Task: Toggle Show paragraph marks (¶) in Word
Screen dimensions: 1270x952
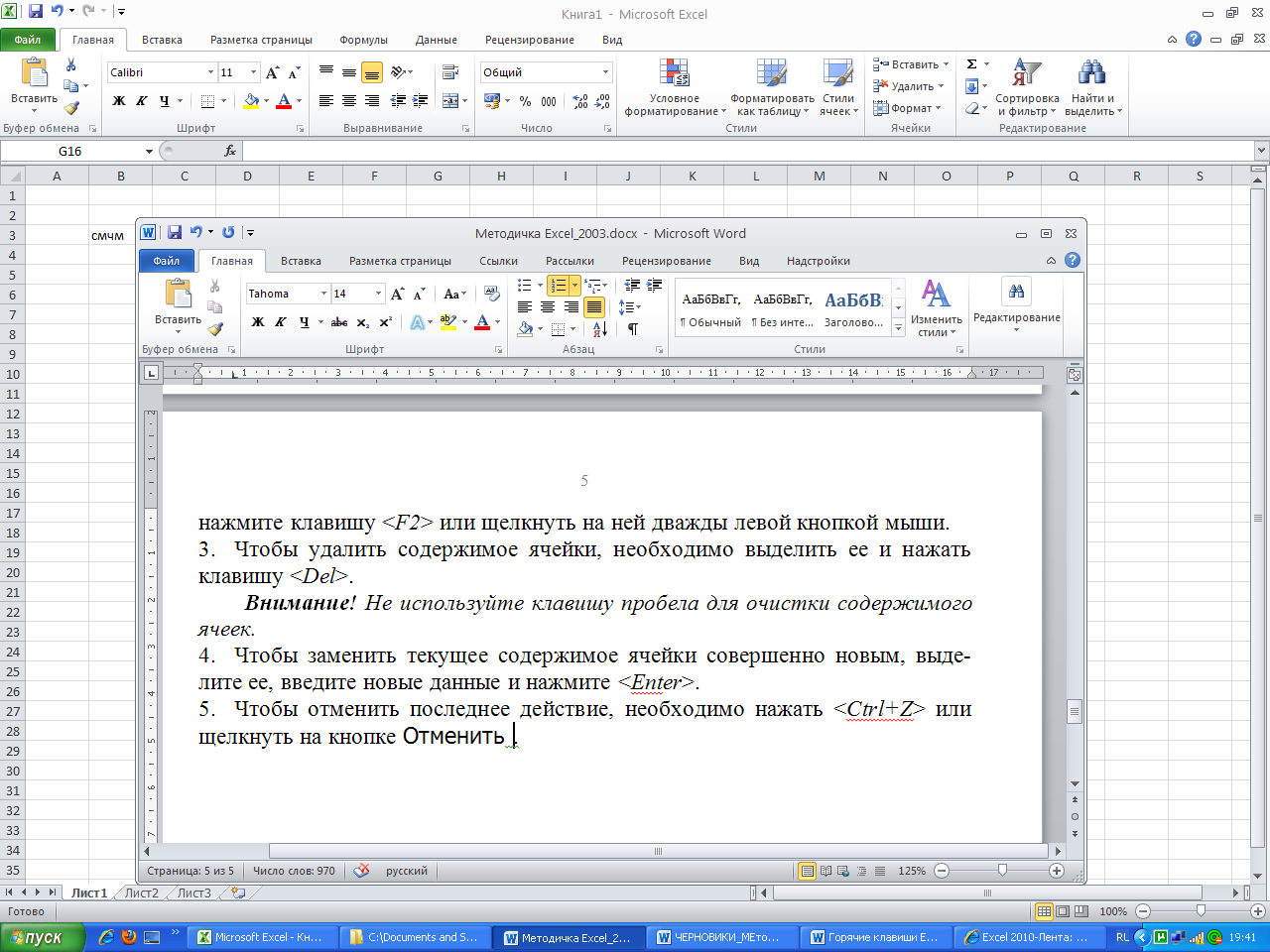Action: (632, 329)
